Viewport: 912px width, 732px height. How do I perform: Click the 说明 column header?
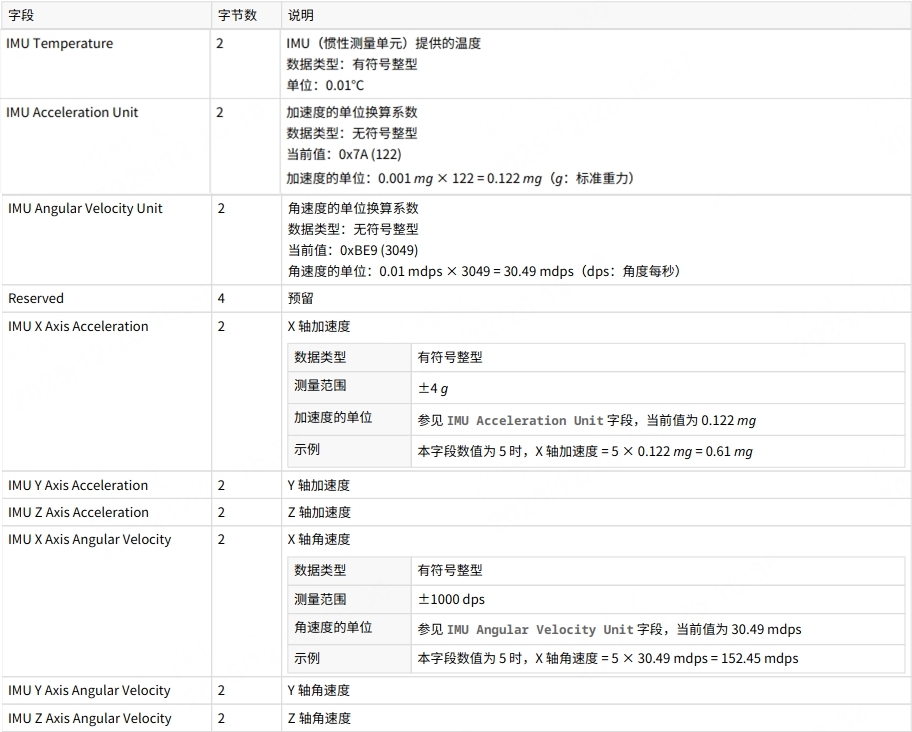(x=300, y=15)
